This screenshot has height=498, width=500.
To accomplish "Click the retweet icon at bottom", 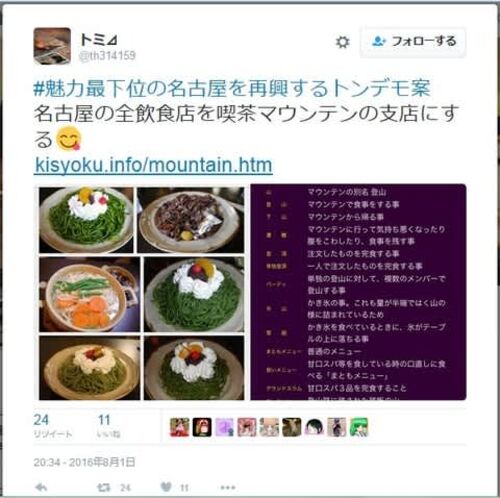I will tap(103, 488).
